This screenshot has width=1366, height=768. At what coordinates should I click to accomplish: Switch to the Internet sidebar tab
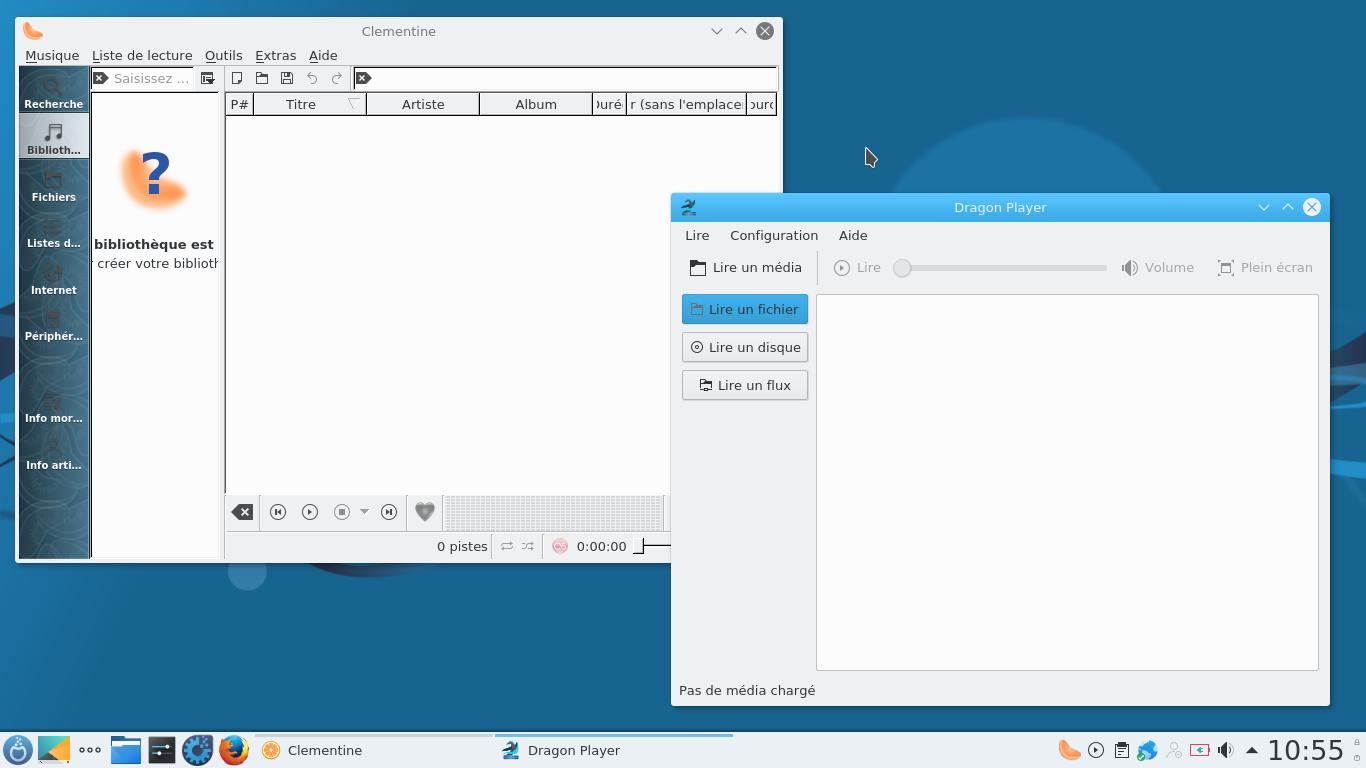(x=54, y=276)
